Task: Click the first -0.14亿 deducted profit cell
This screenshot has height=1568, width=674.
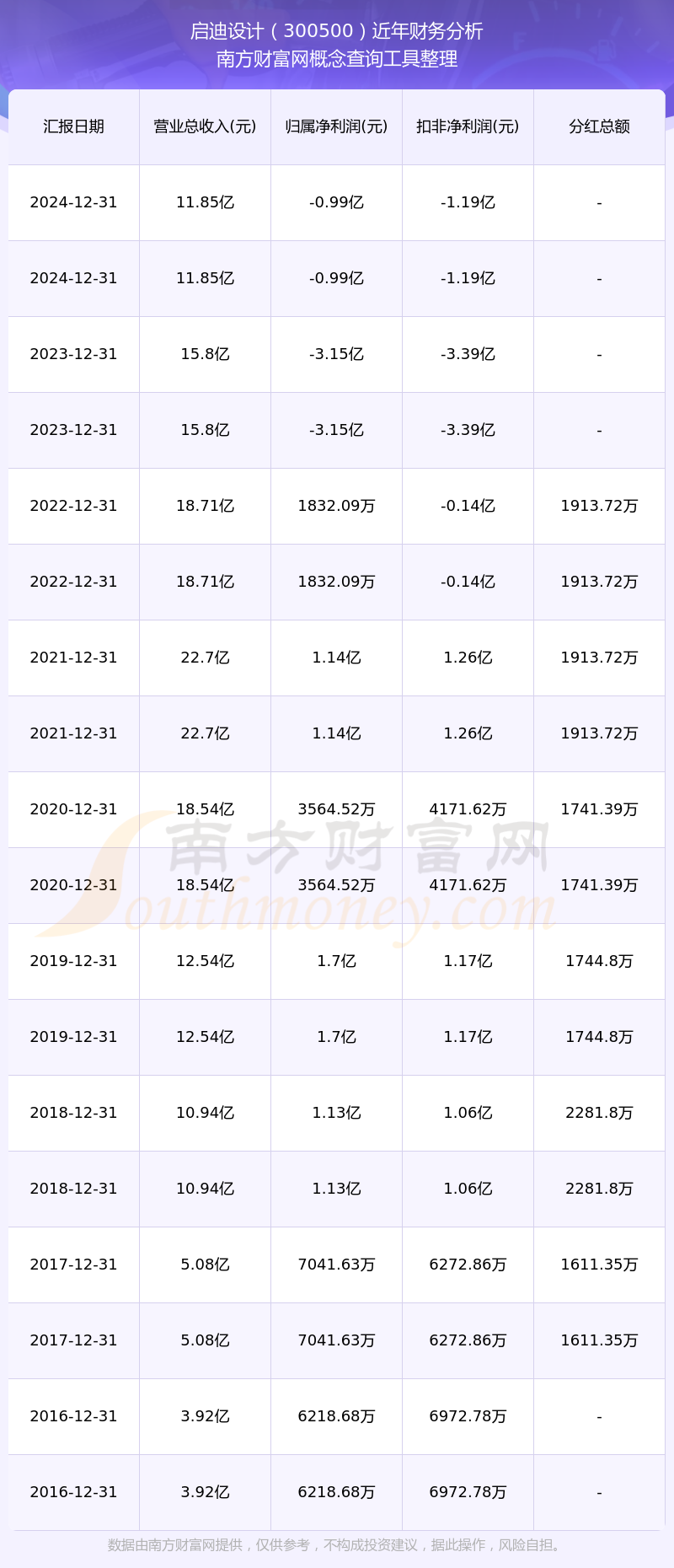Action: point(468,506)
